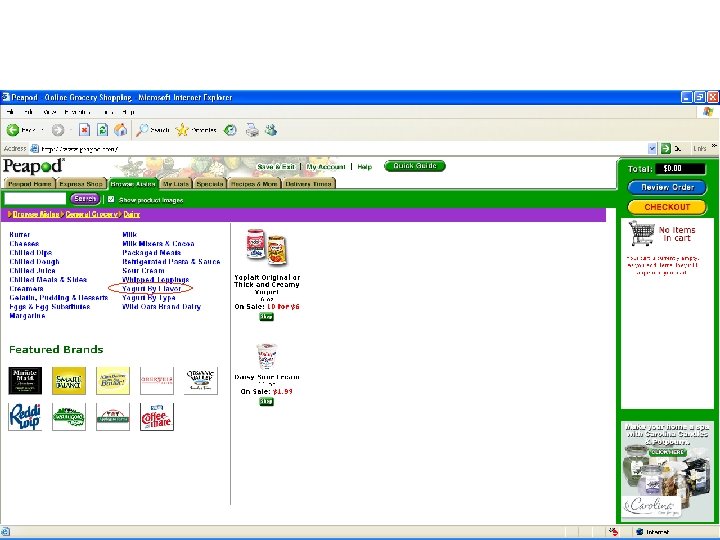Screen dimensions: 720x540
Task: Print the page with the printer icon
Action: click(252, 130)
